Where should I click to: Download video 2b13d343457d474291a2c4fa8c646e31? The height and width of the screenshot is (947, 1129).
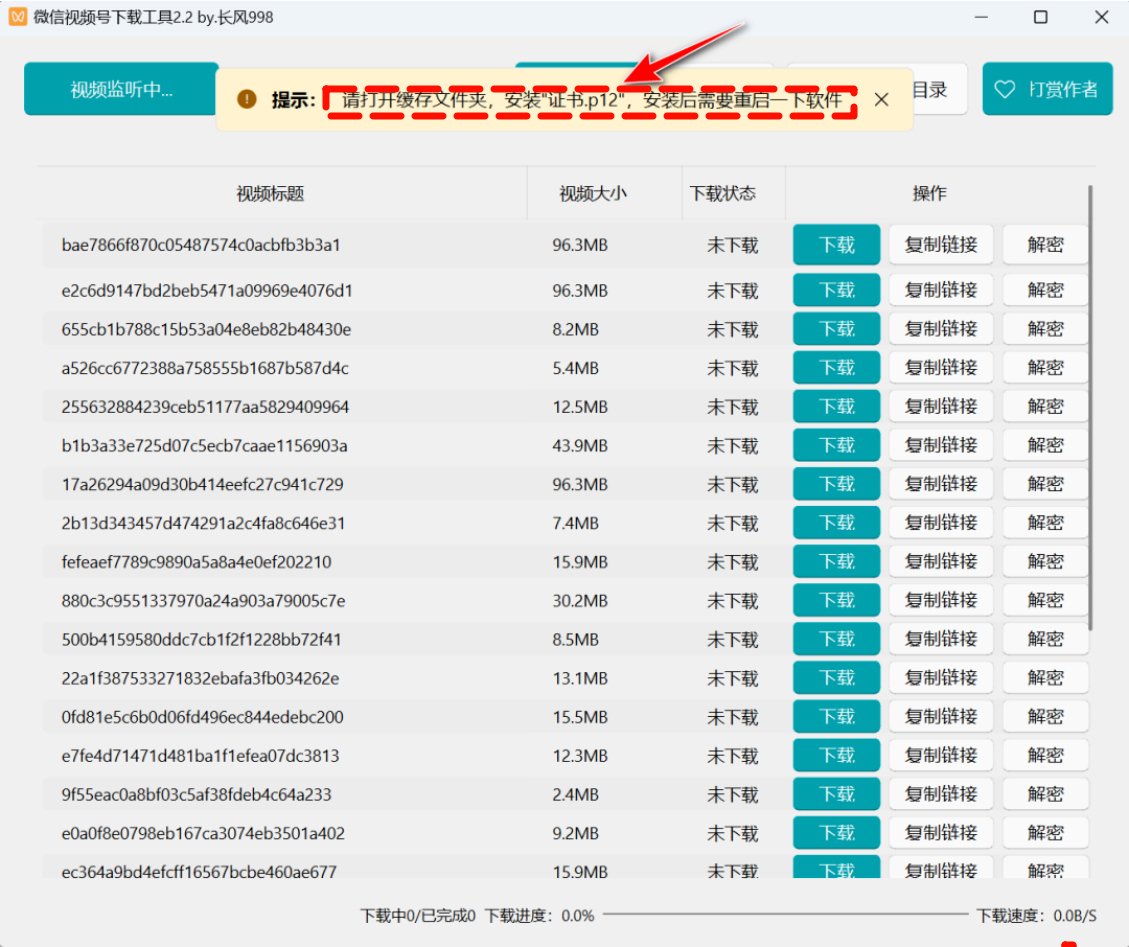[837, 523]
